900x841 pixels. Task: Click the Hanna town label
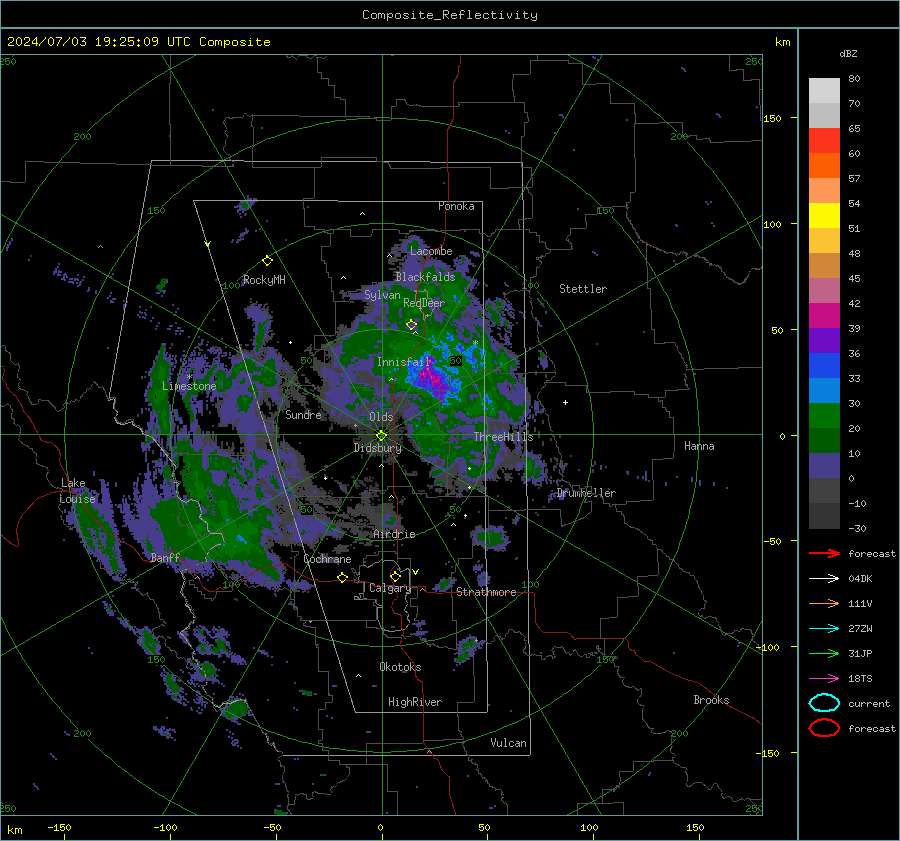(699, 446)
